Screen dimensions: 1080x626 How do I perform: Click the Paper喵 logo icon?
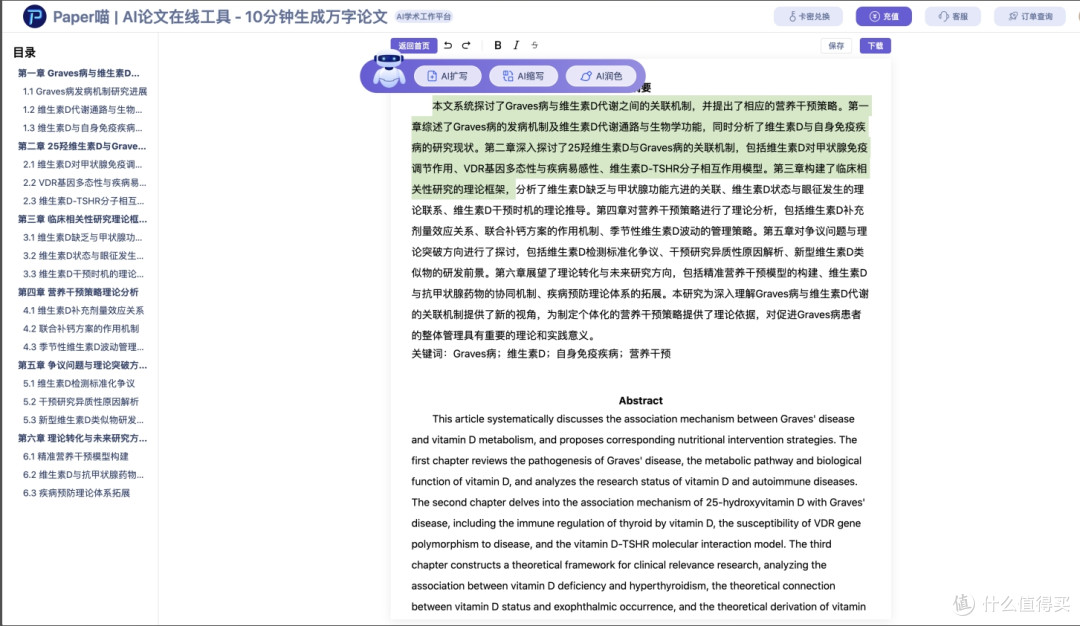click(34, 17)
